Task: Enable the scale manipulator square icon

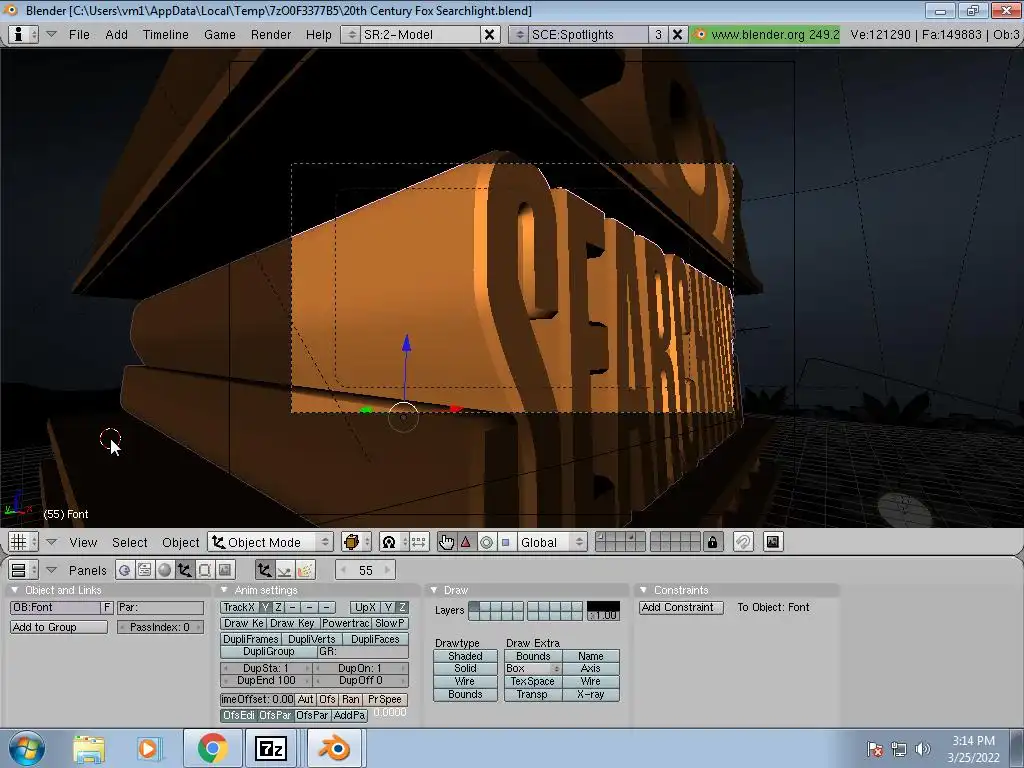Action: pos(505,542)
